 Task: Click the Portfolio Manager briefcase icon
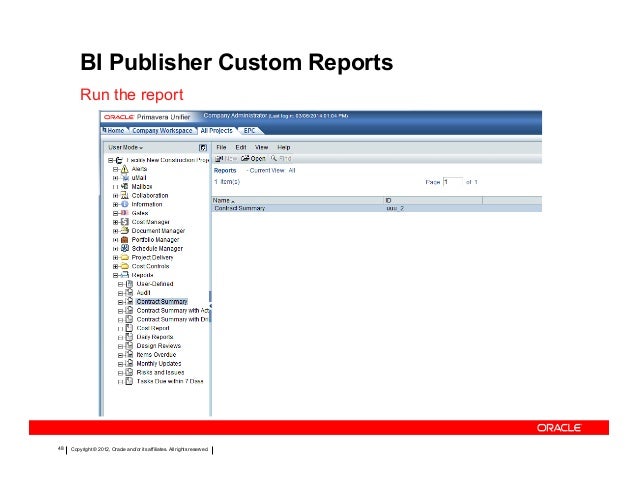pyautogui.click(x=125, y=240)
